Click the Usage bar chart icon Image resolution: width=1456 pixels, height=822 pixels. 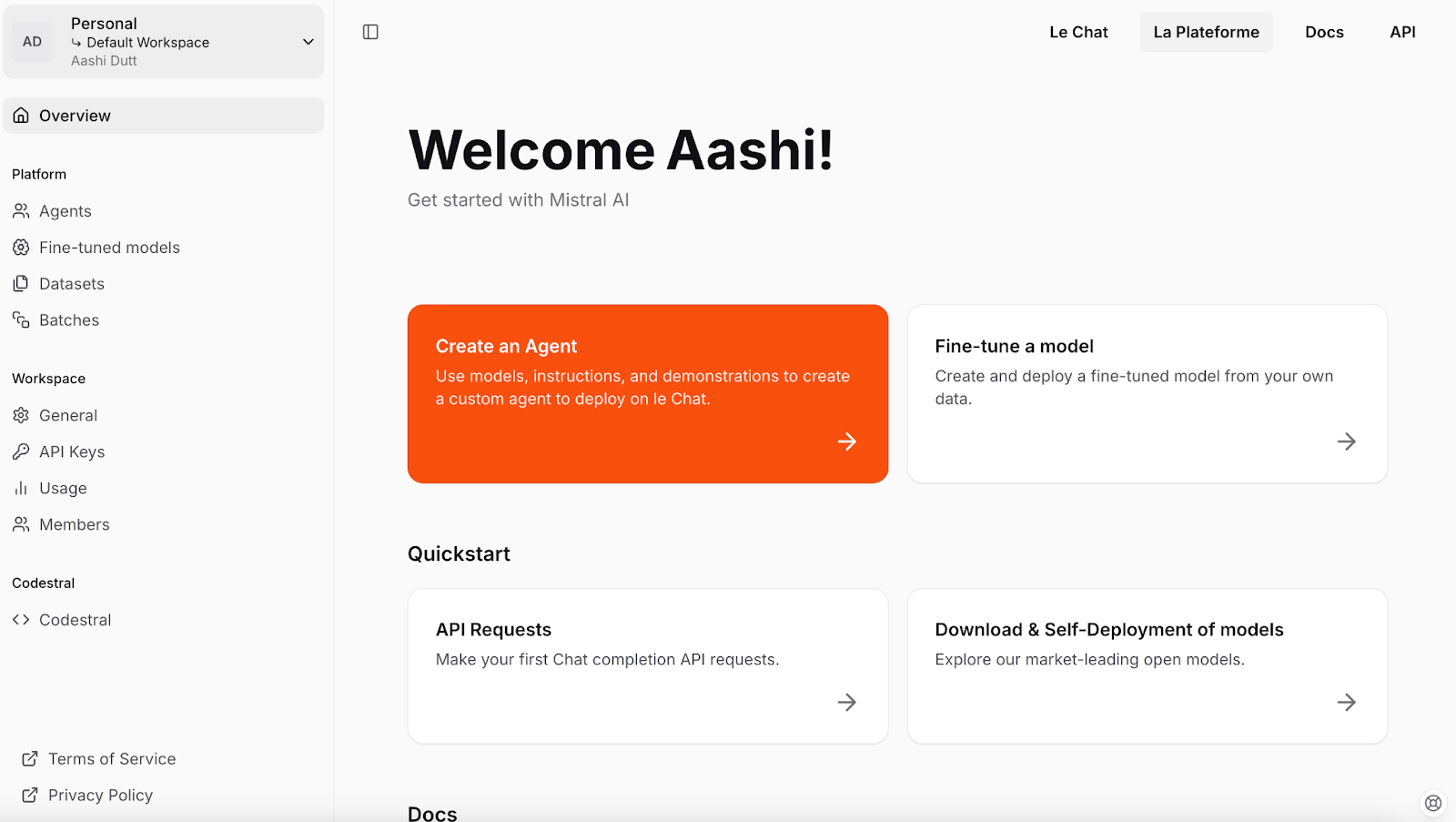pos(21,488)
